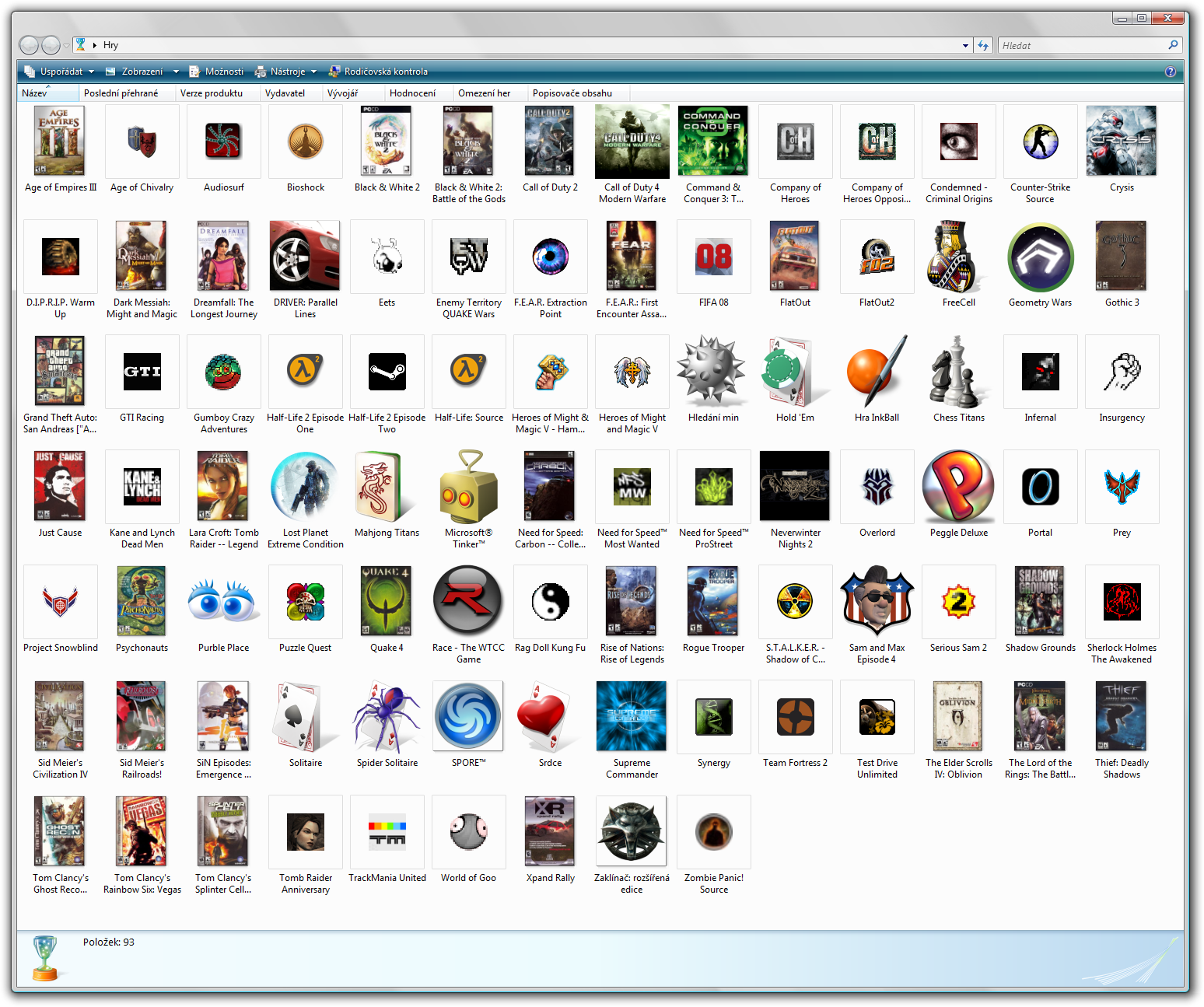Click the Purble Place eyes icon
1204x1007 pixels.
(x=223, y=601)
